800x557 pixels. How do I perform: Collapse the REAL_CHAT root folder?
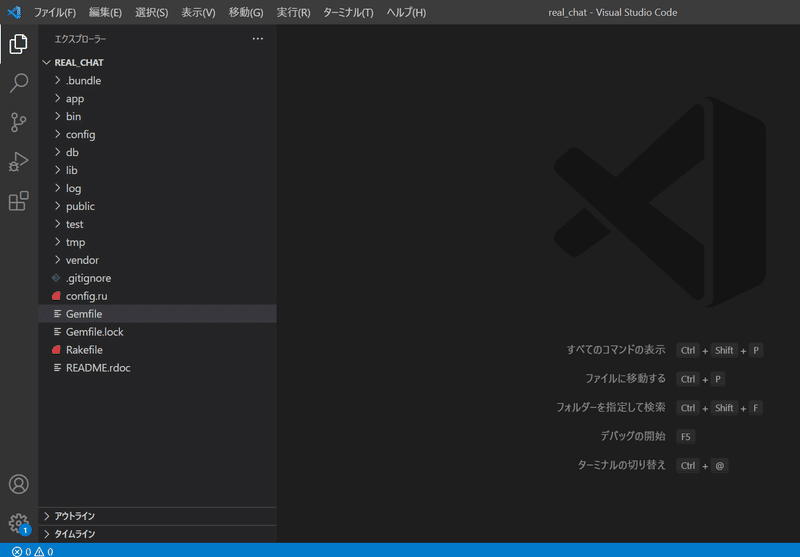point(46,62)
